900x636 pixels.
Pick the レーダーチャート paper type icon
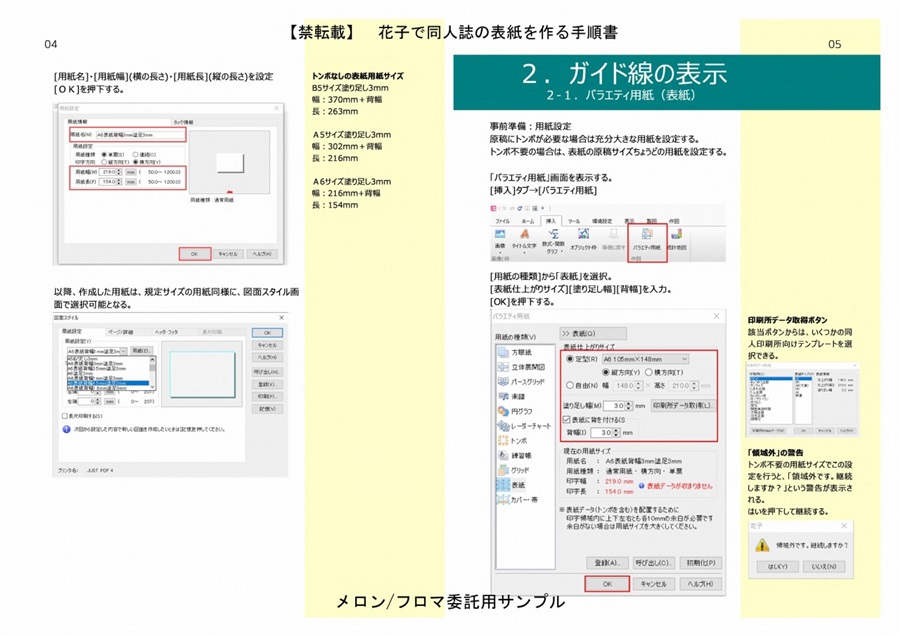click(x=503, y=426)
